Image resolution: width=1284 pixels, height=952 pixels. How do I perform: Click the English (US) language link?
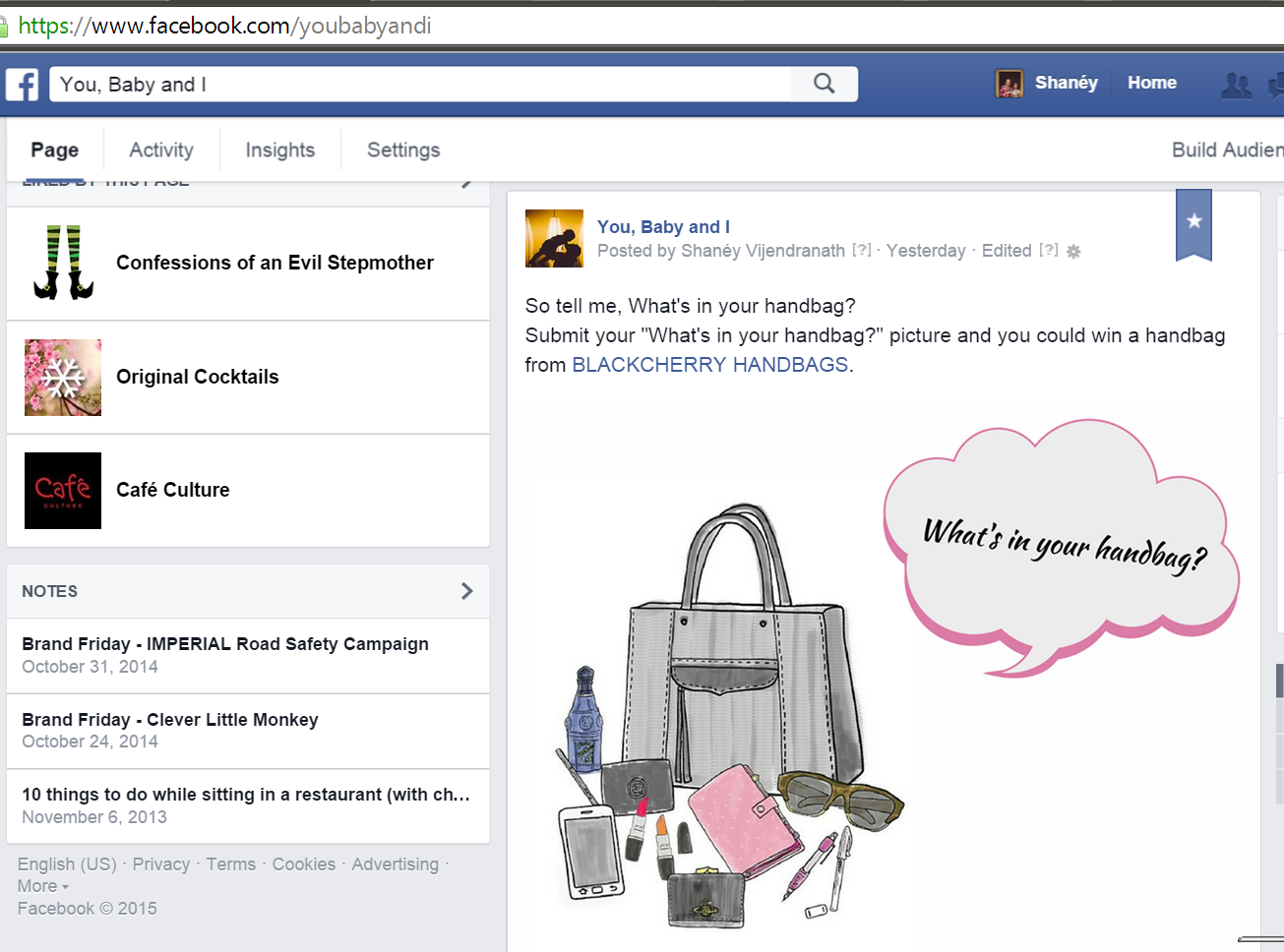[67, 864]
